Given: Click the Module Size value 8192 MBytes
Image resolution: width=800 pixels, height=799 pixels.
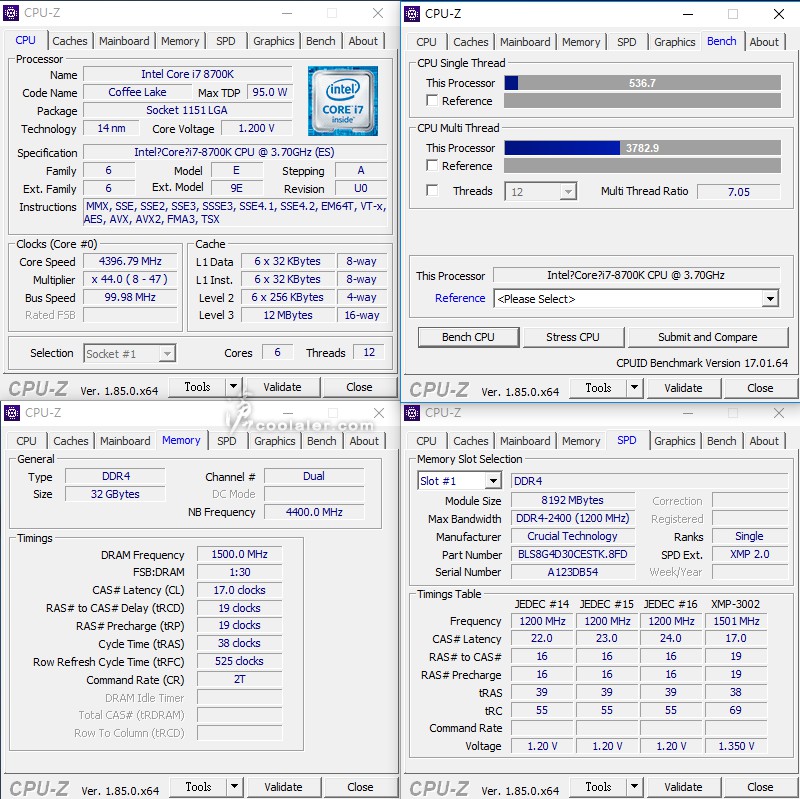Looking at the screenshot, I should pos(572,500).
